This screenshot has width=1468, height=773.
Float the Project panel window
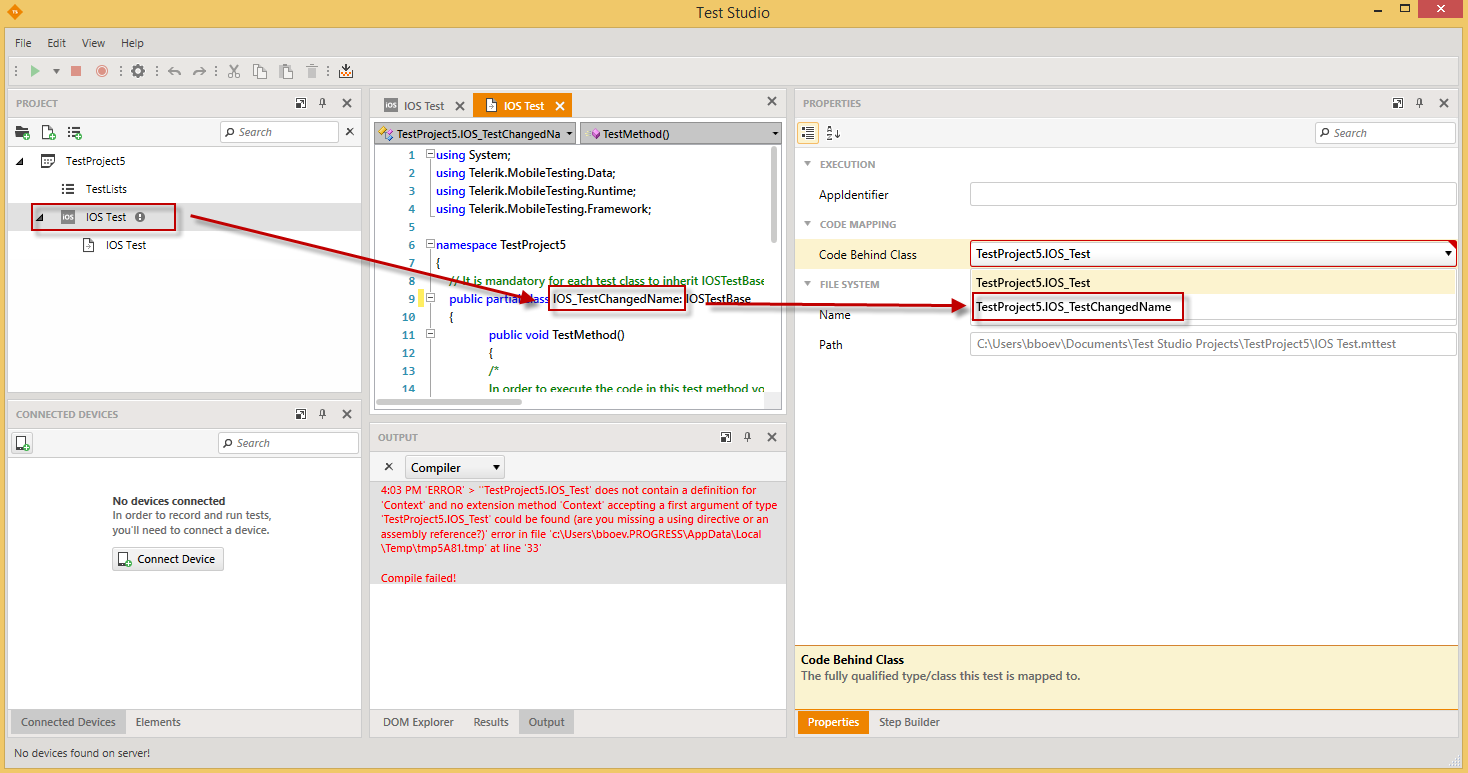301,103
